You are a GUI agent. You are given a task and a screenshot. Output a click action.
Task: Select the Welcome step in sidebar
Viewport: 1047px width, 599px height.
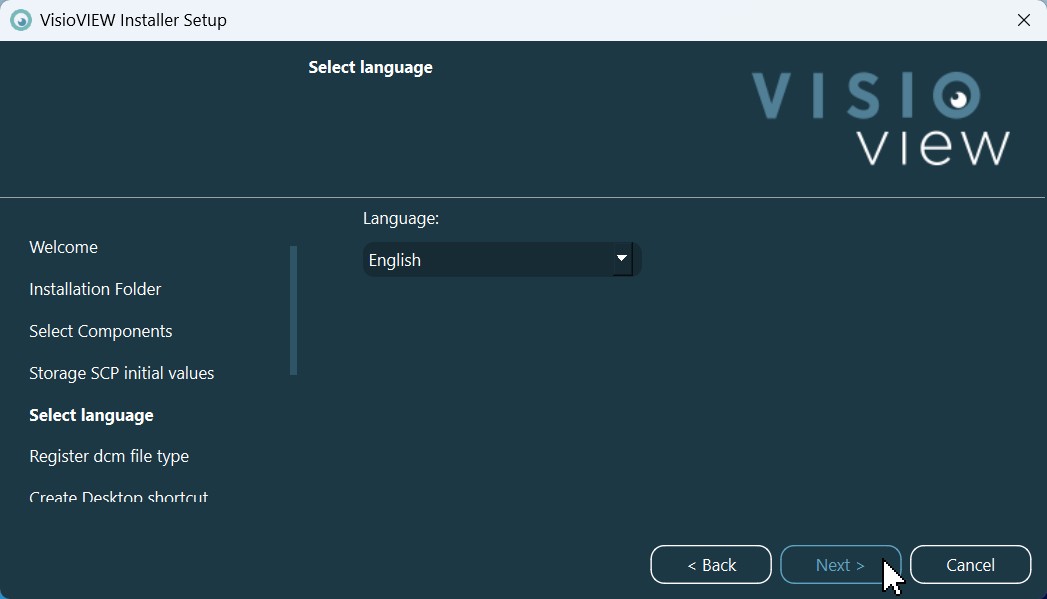click(64, 247)
